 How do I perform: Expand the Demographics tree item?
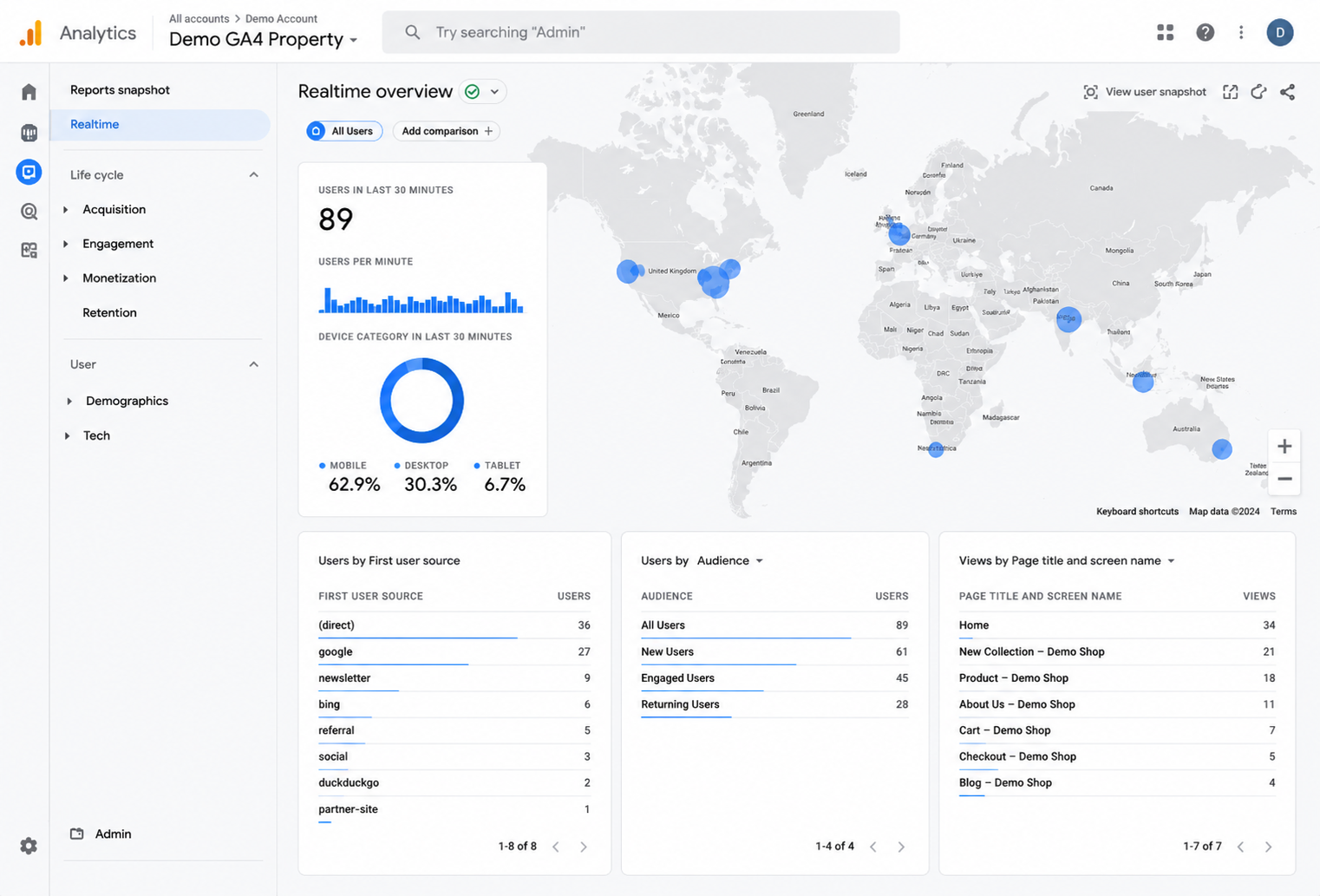69,401
